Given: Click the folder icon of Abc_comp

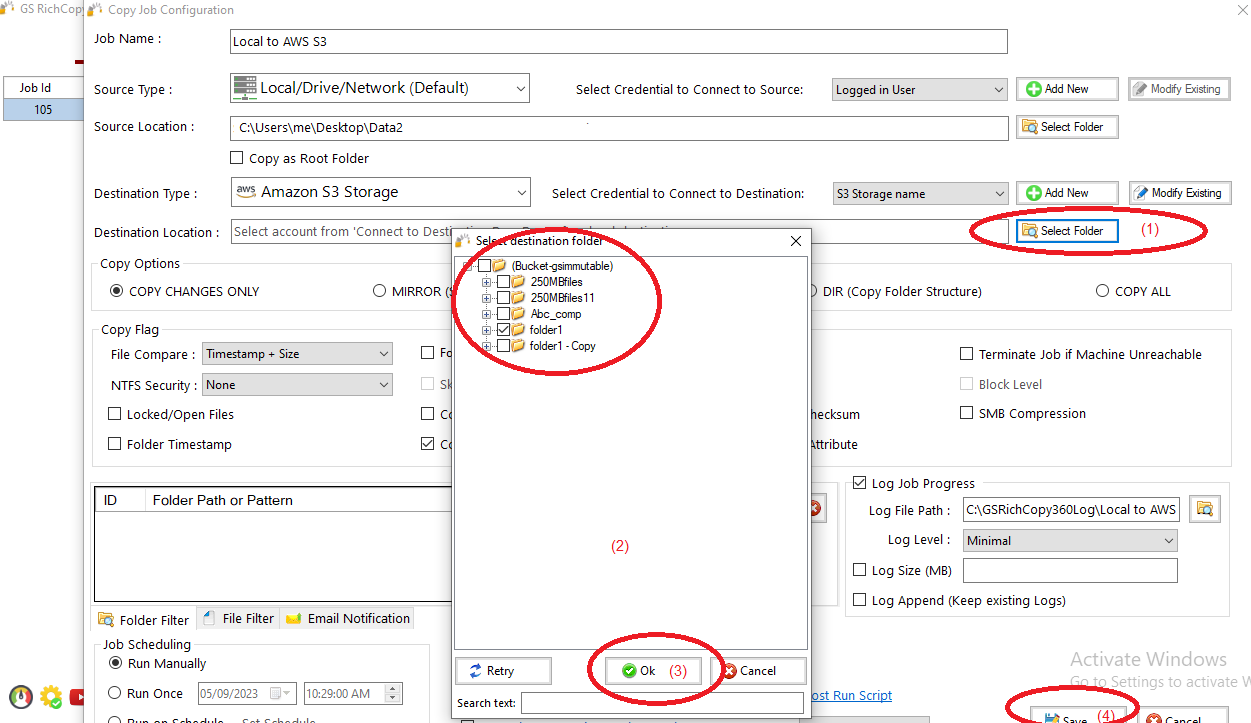Looking at the screenshot, I should 518,314.
